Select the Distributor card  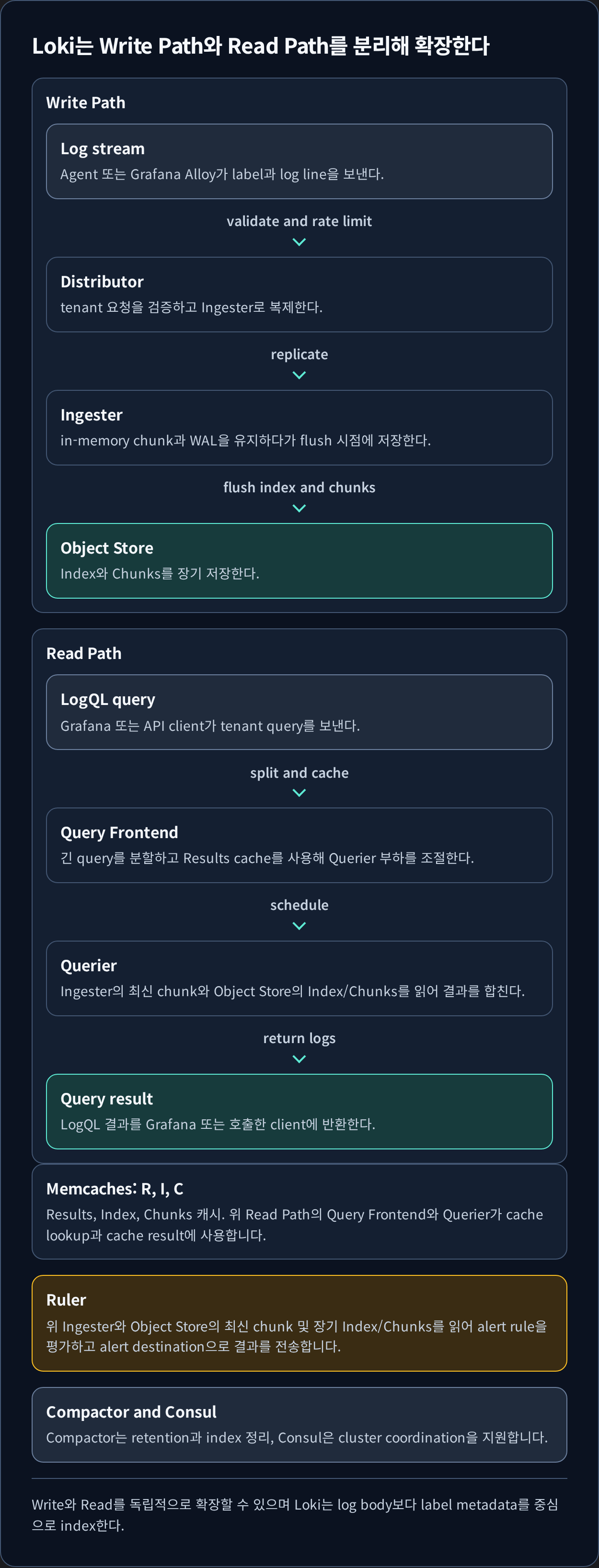pos(299,295)
